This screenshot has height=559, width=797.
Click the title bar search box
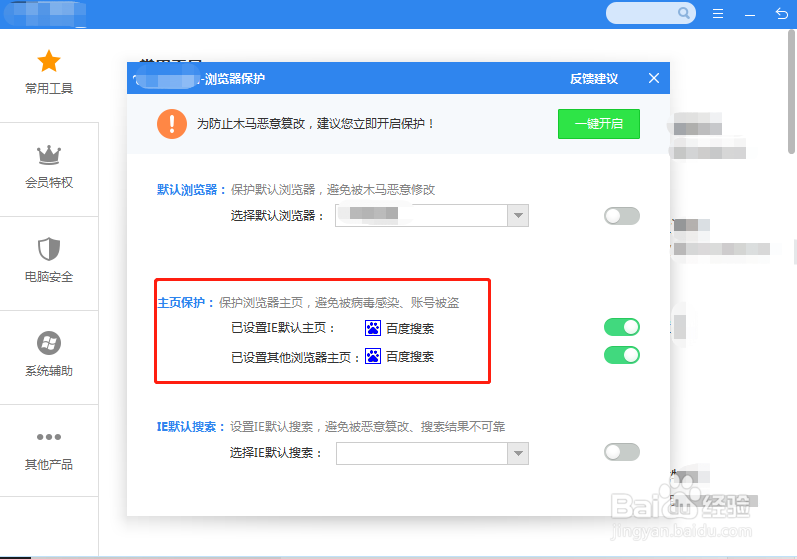point(651,13)
